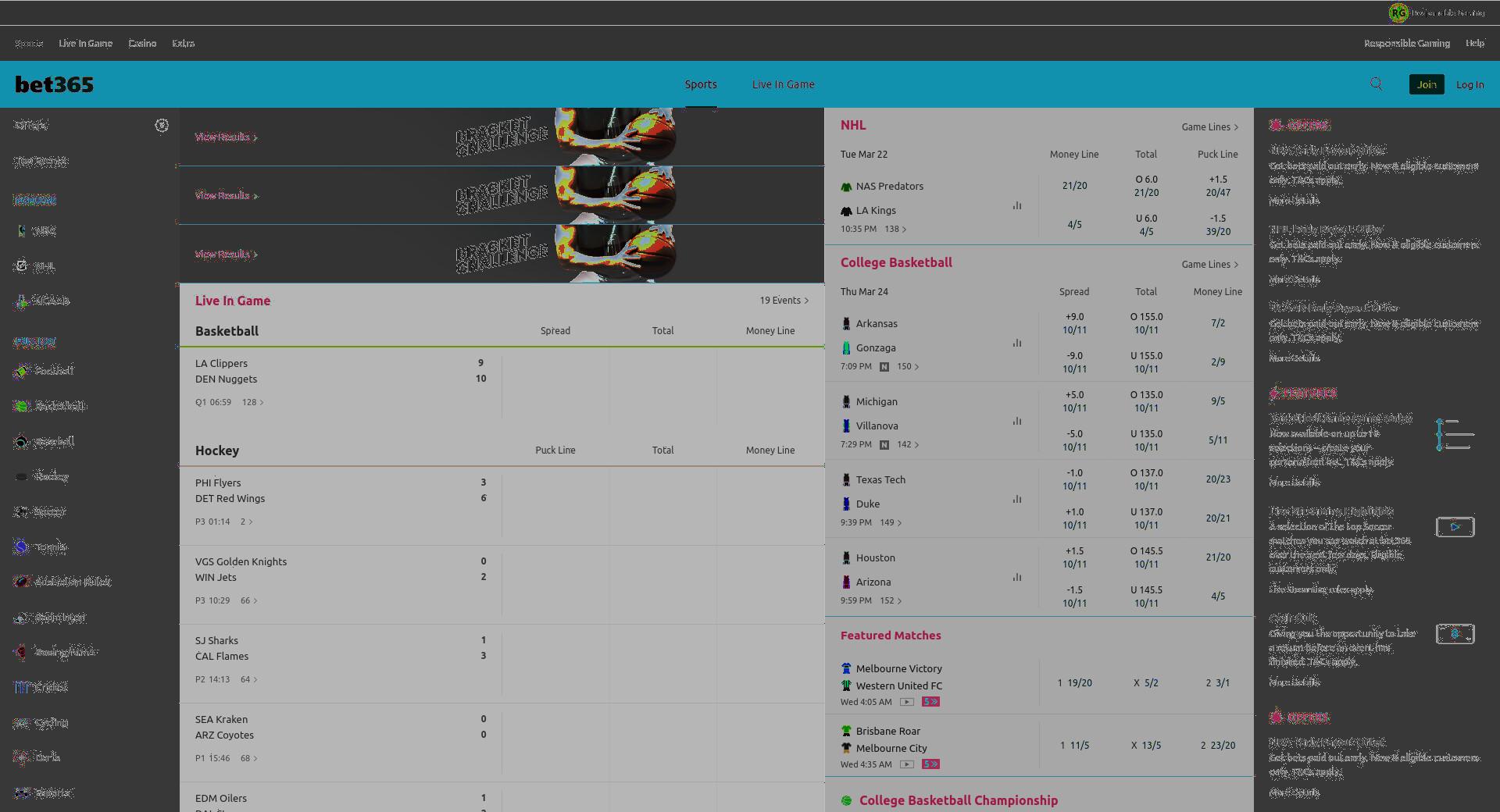1500x812 pixels.
Task: Click College Basketball Championship heading
Action: pos(959,800)
